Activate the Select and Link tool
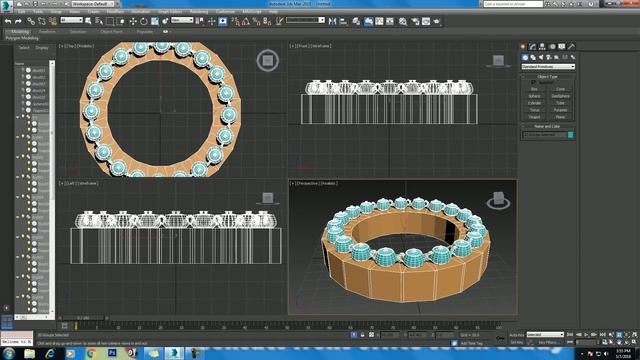The width and height of the screenshot is (640, 360). click(31, 21)
